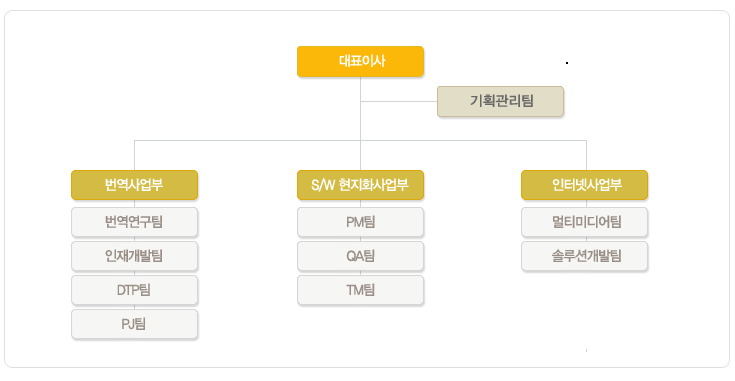Click the horizontal line joining three departments
The width and height of the screenshot is (735, 381).
point(360,140)
